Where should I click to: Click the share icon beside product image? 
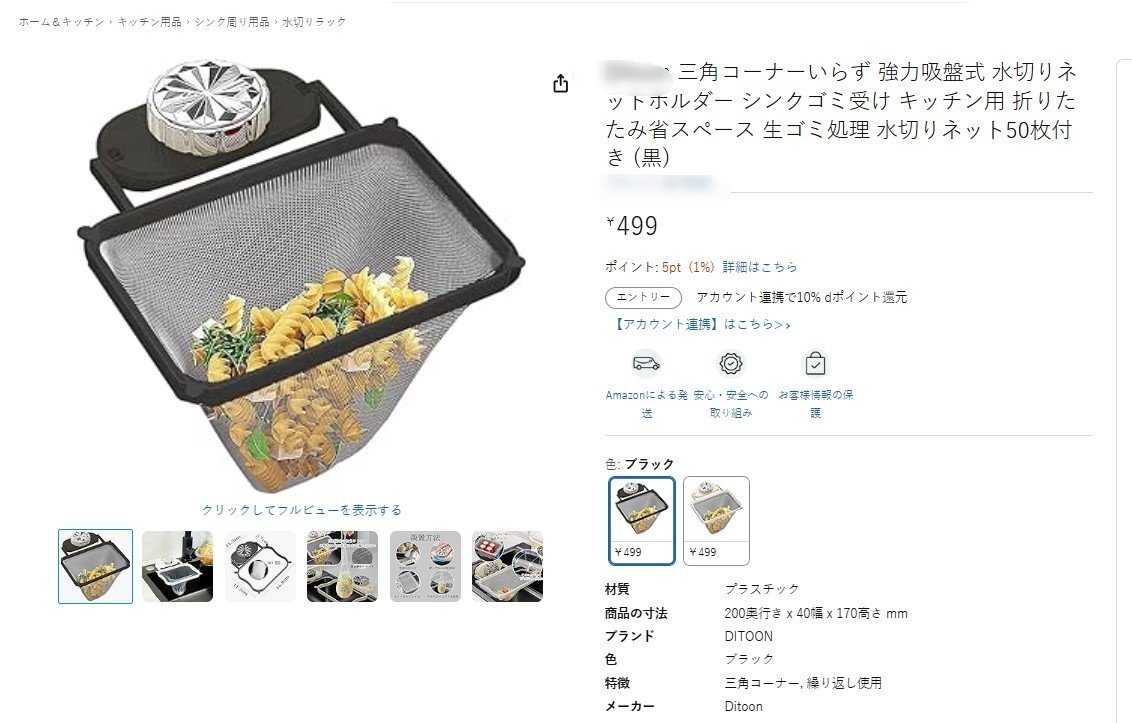pyautogui.click(x=560, y=84)
